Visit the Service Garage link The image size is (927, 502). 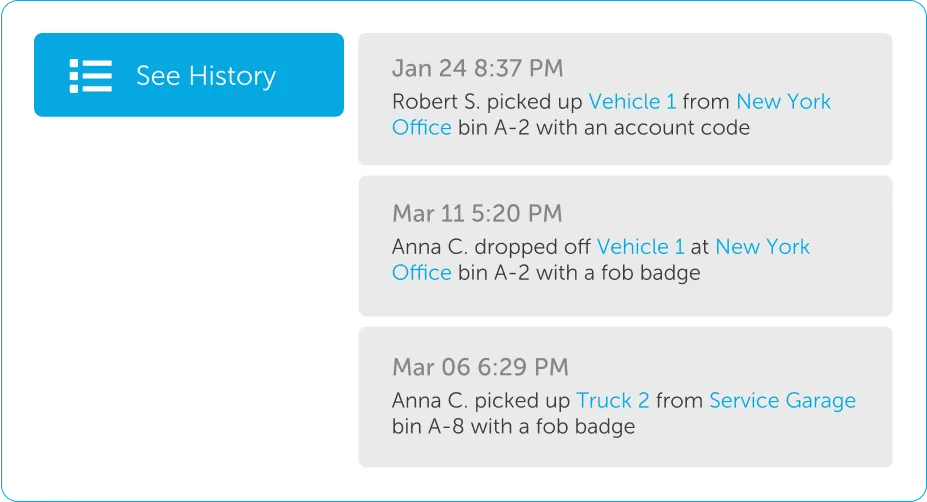(x=782, y=400)
